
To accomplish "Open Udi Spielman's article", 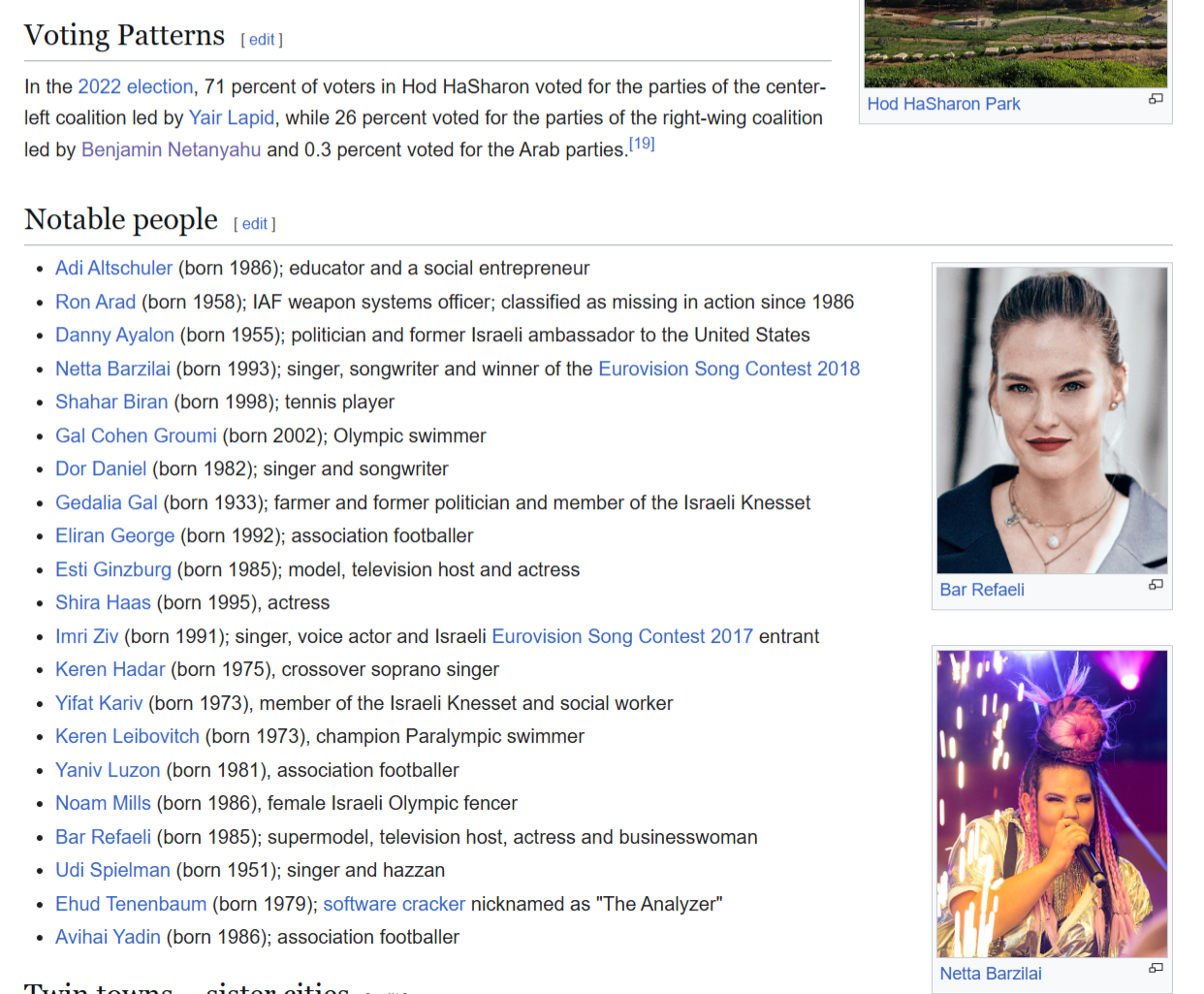I will pos(112,870).
